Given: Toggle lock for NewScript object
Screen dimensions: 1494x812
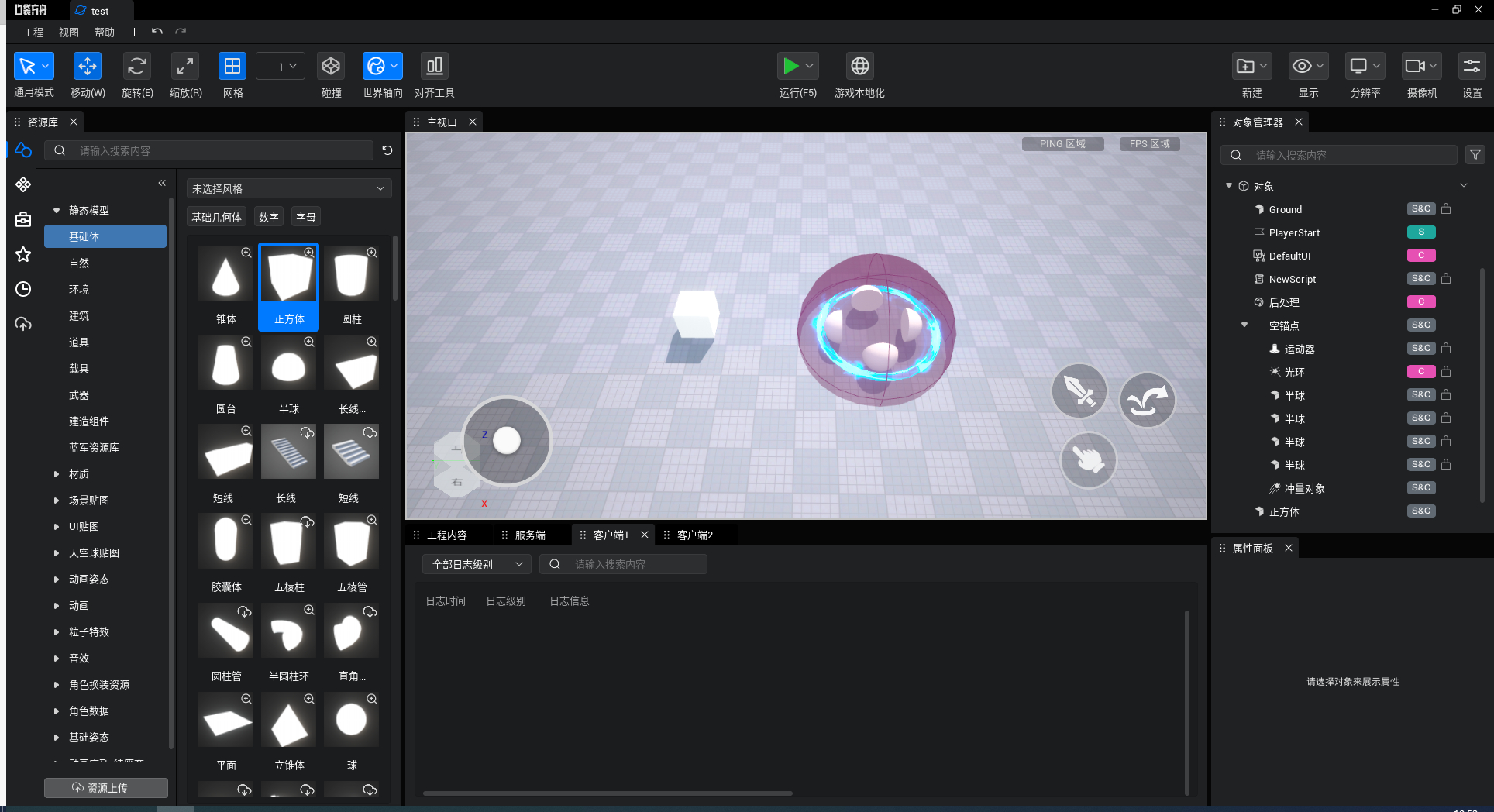Looking at the screenshot, I should pyautogui.click(x=1446, y=279).
